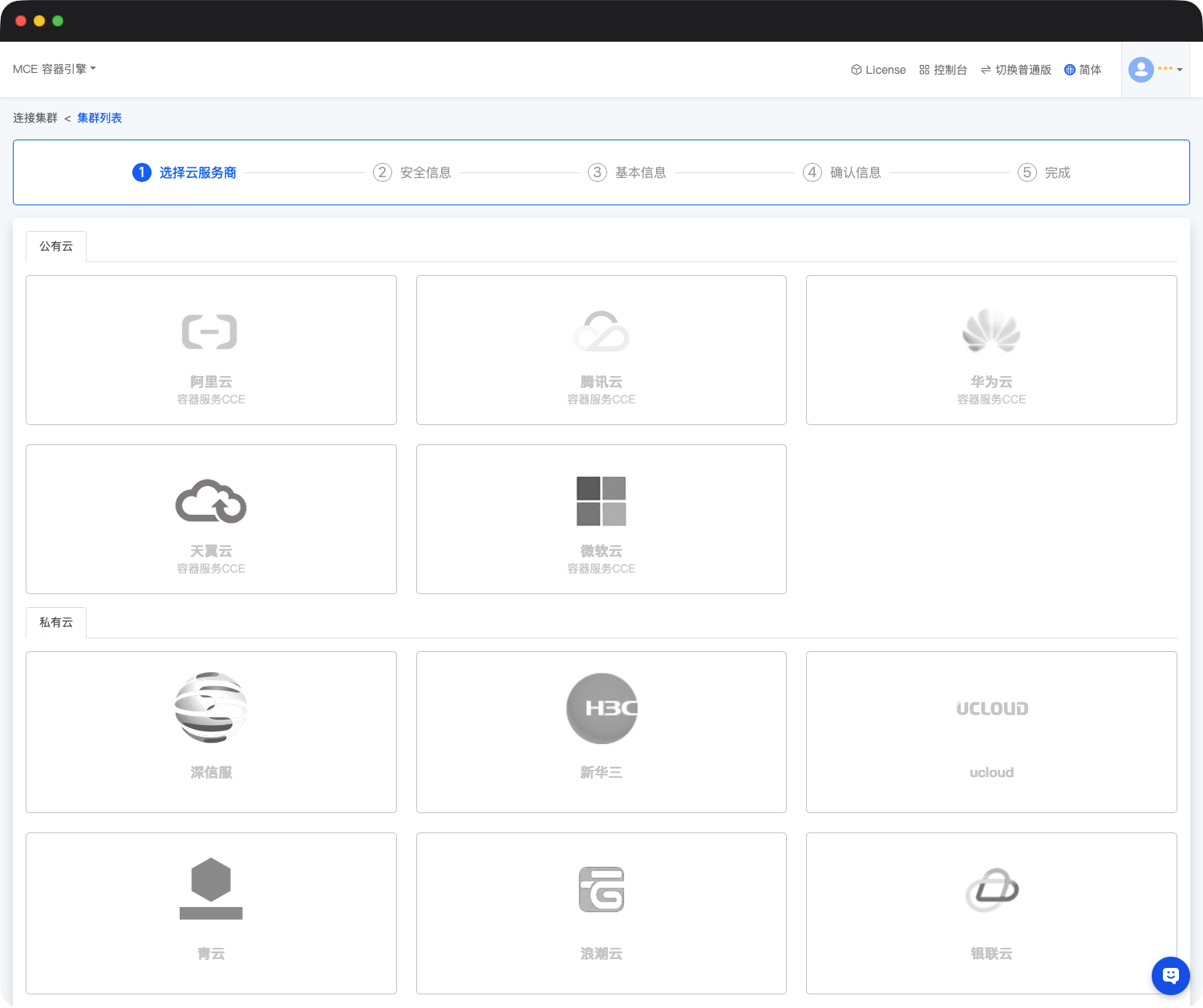
Task: Open the 简体 language selector
Action: 1083,70
